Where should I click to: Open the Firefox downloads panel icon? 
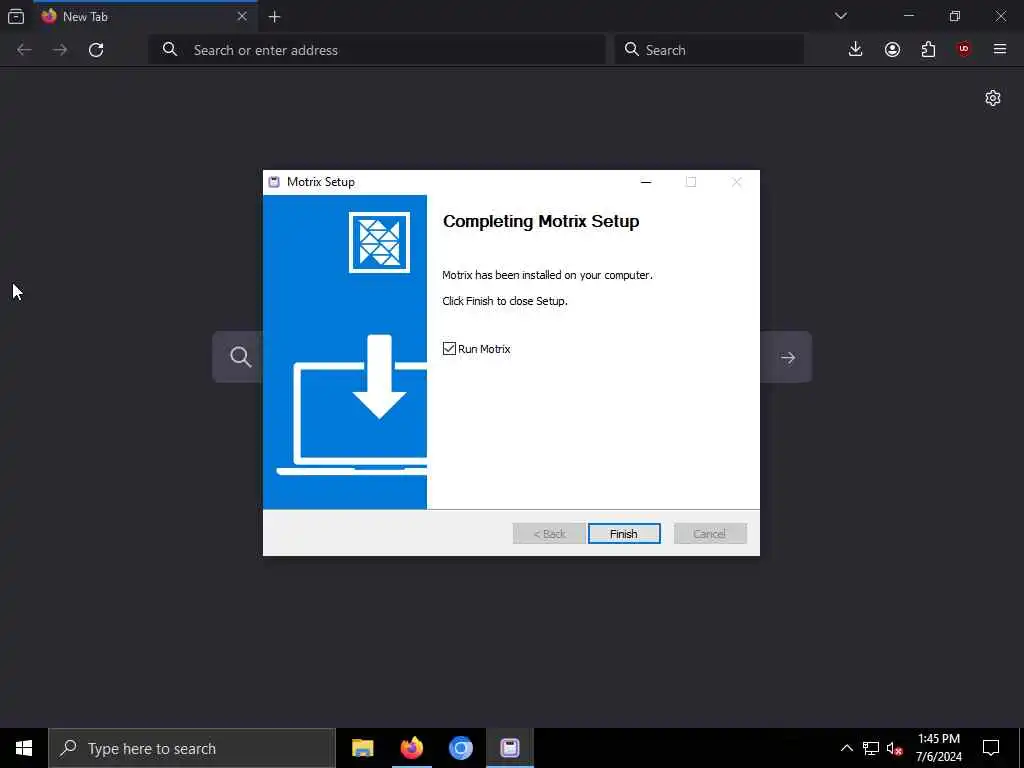[856, 50]
